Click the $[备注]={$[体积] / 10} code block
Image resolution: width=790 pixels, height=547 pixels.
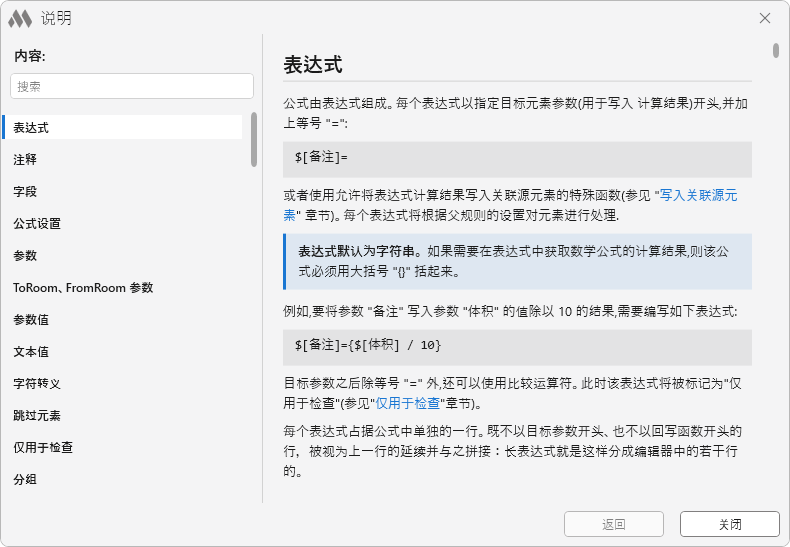(517, 347)
